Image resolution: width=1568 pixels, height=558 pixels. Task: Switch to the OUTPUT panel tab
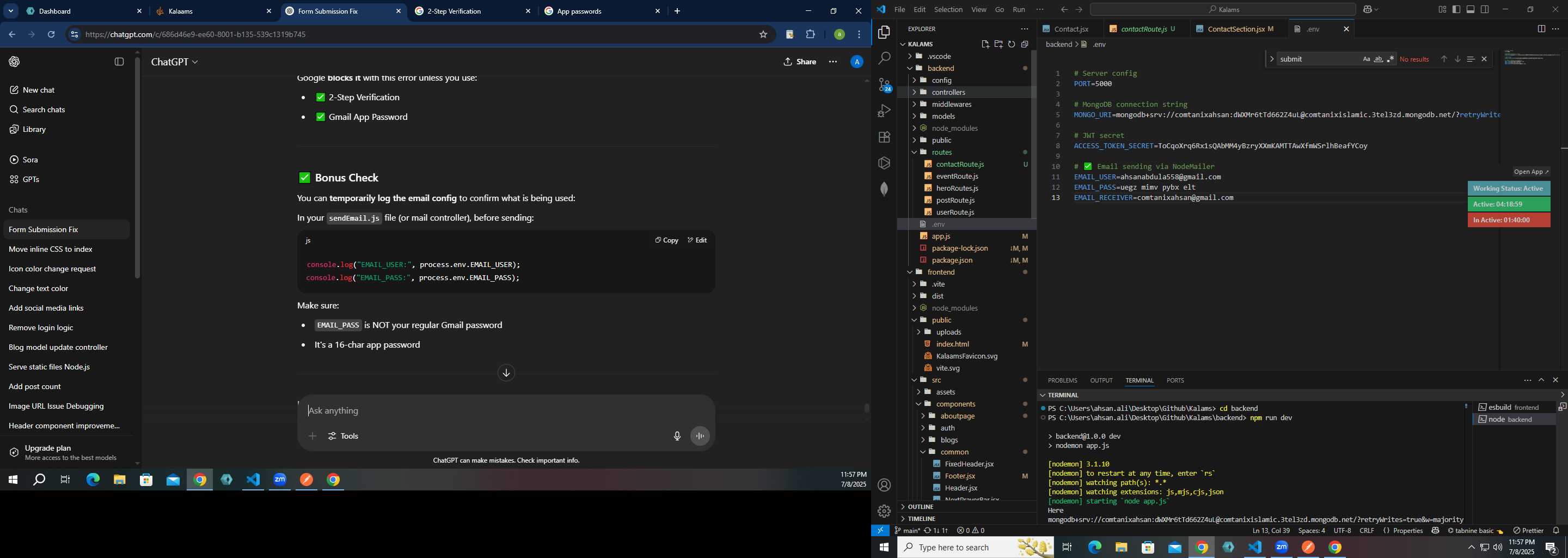click(1101, 380)
